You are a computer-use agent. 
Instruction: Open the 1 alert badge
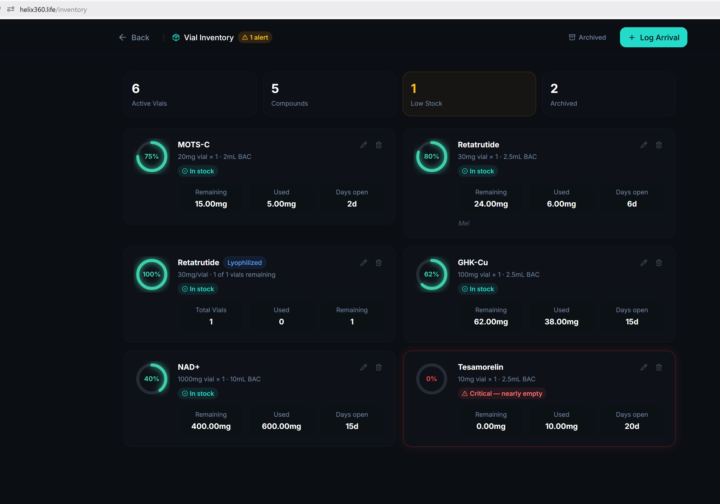(x=255, y=38)
